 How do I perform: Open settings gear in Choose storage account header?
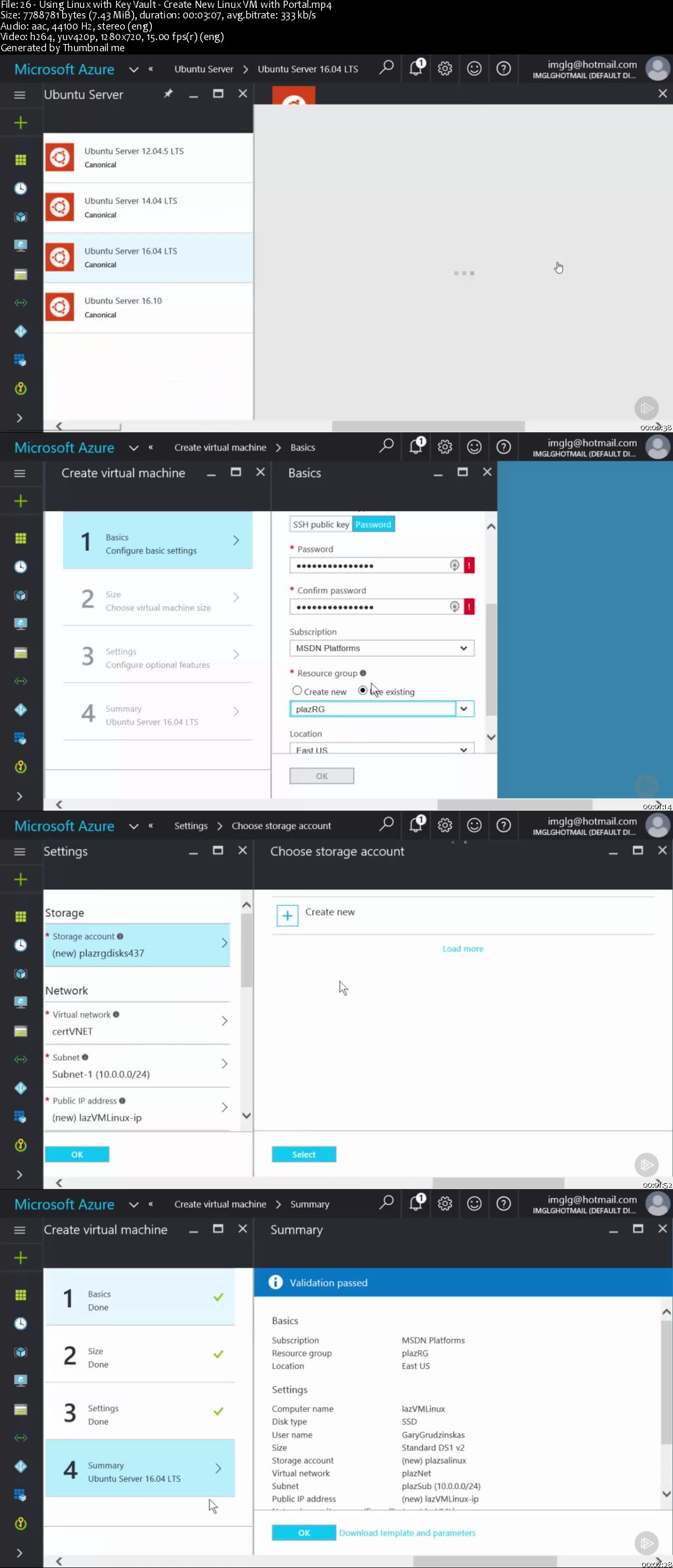tap(445, 825)
